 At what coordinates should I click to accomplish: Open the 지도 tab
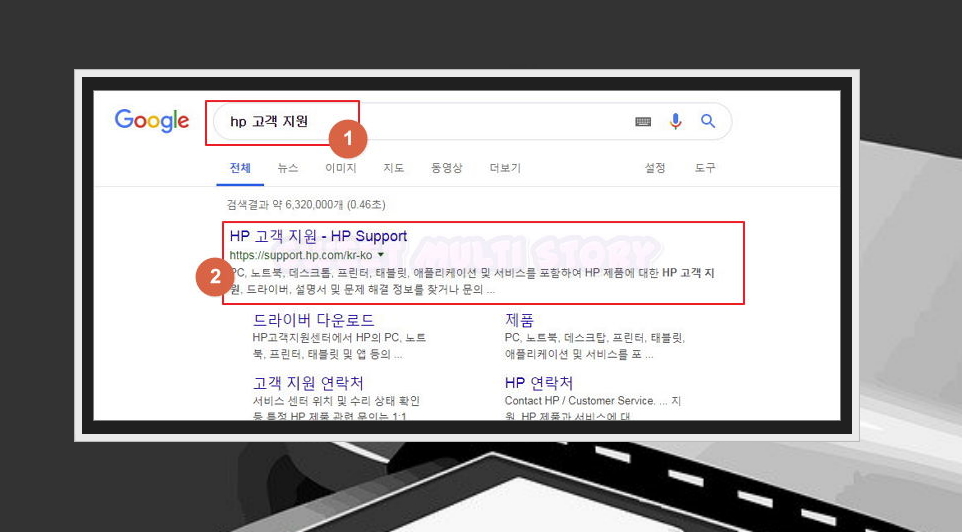click(x=393, y=168)
